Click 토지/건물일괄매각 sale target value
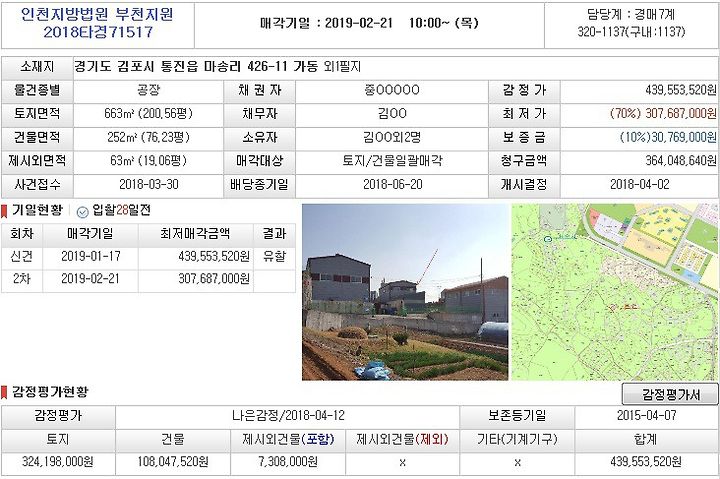This screenshot has width=720, height=479. point(392,161)
